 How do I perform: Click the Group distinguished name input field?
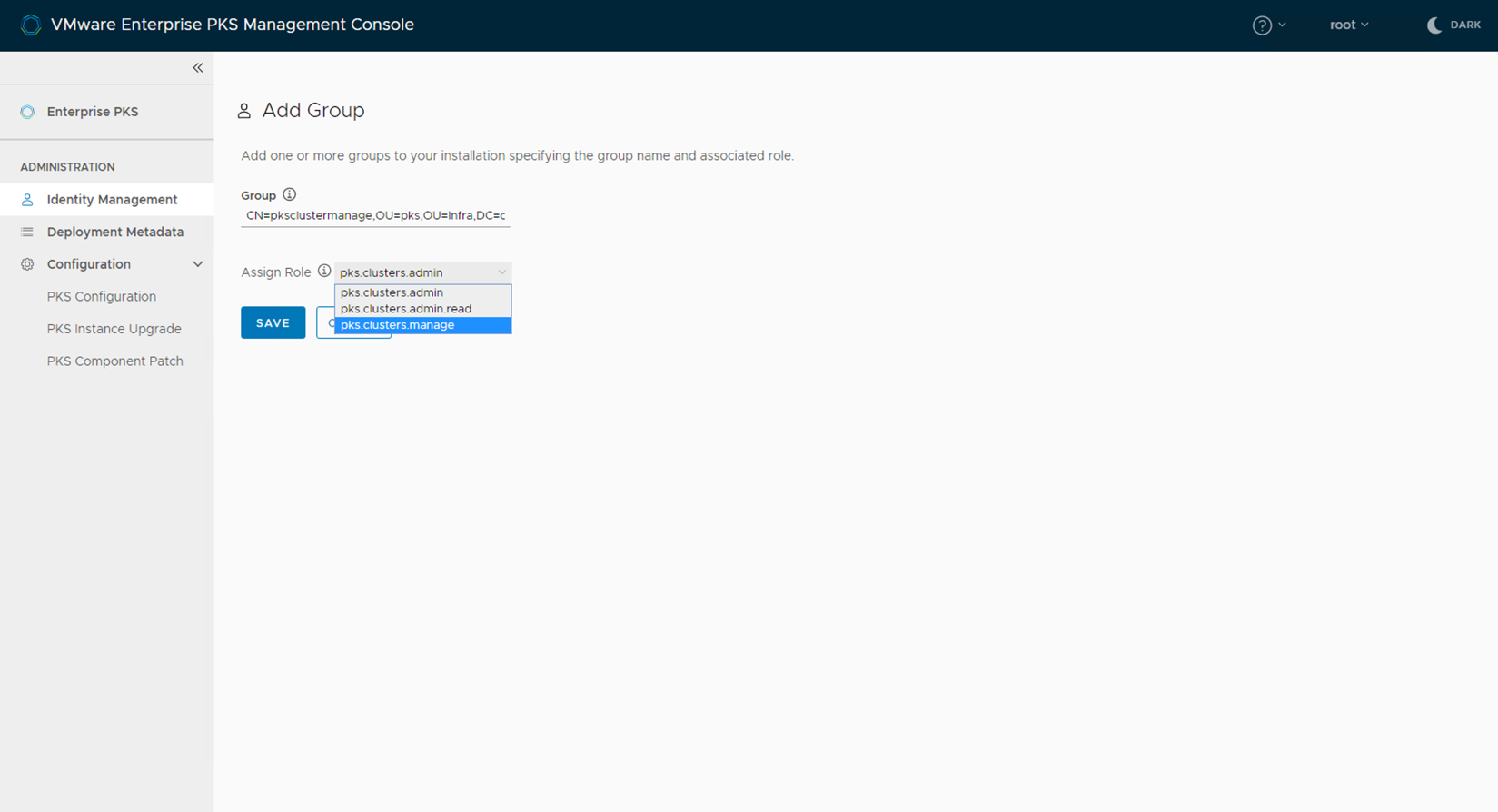tap(375, 215)
